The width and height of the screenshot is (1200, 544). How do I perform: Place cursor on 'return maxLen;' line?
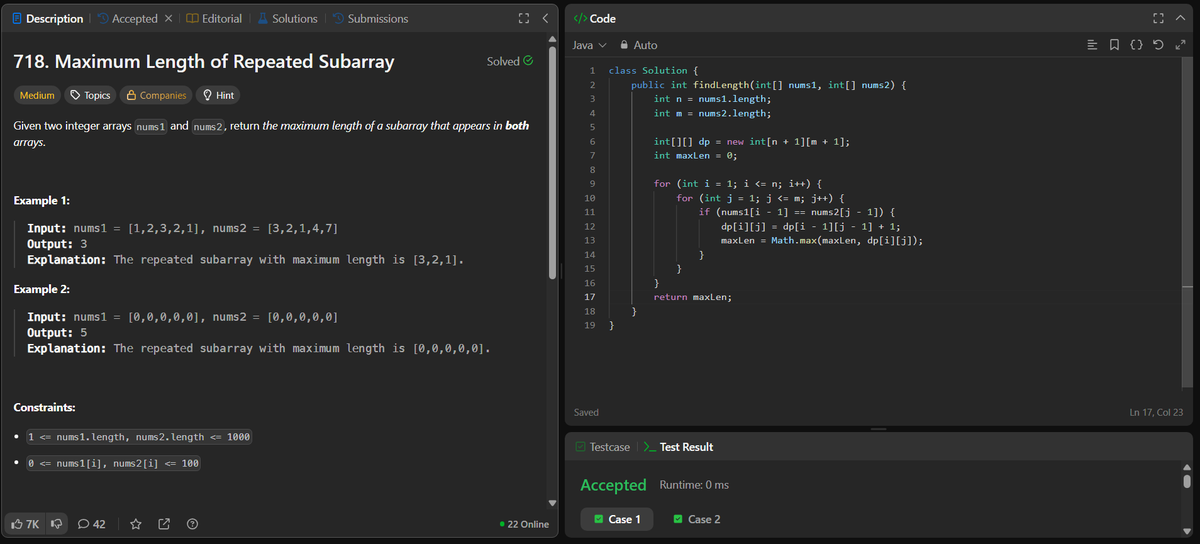click(693, 297)
